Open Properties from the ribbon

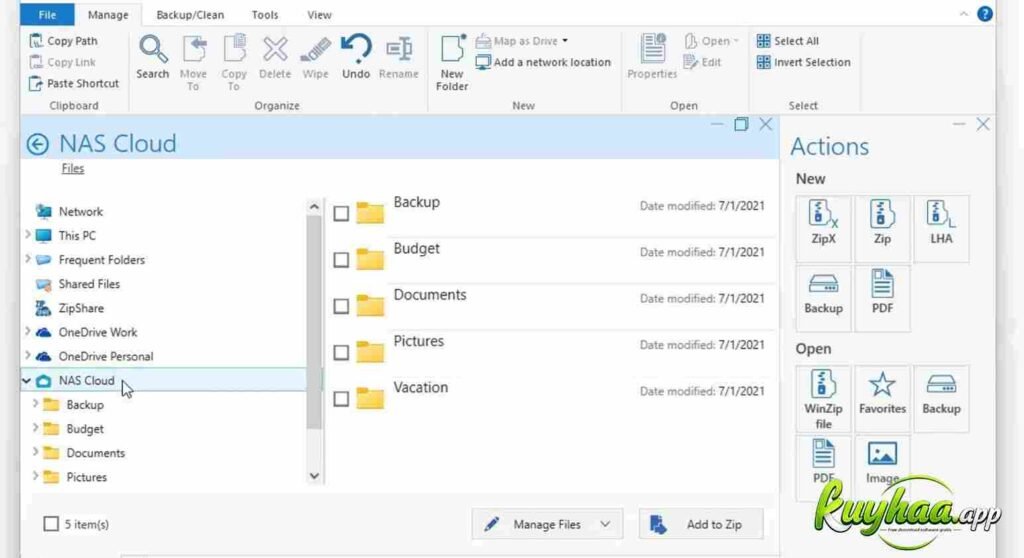pyautogui.click(x=652, y=57)
